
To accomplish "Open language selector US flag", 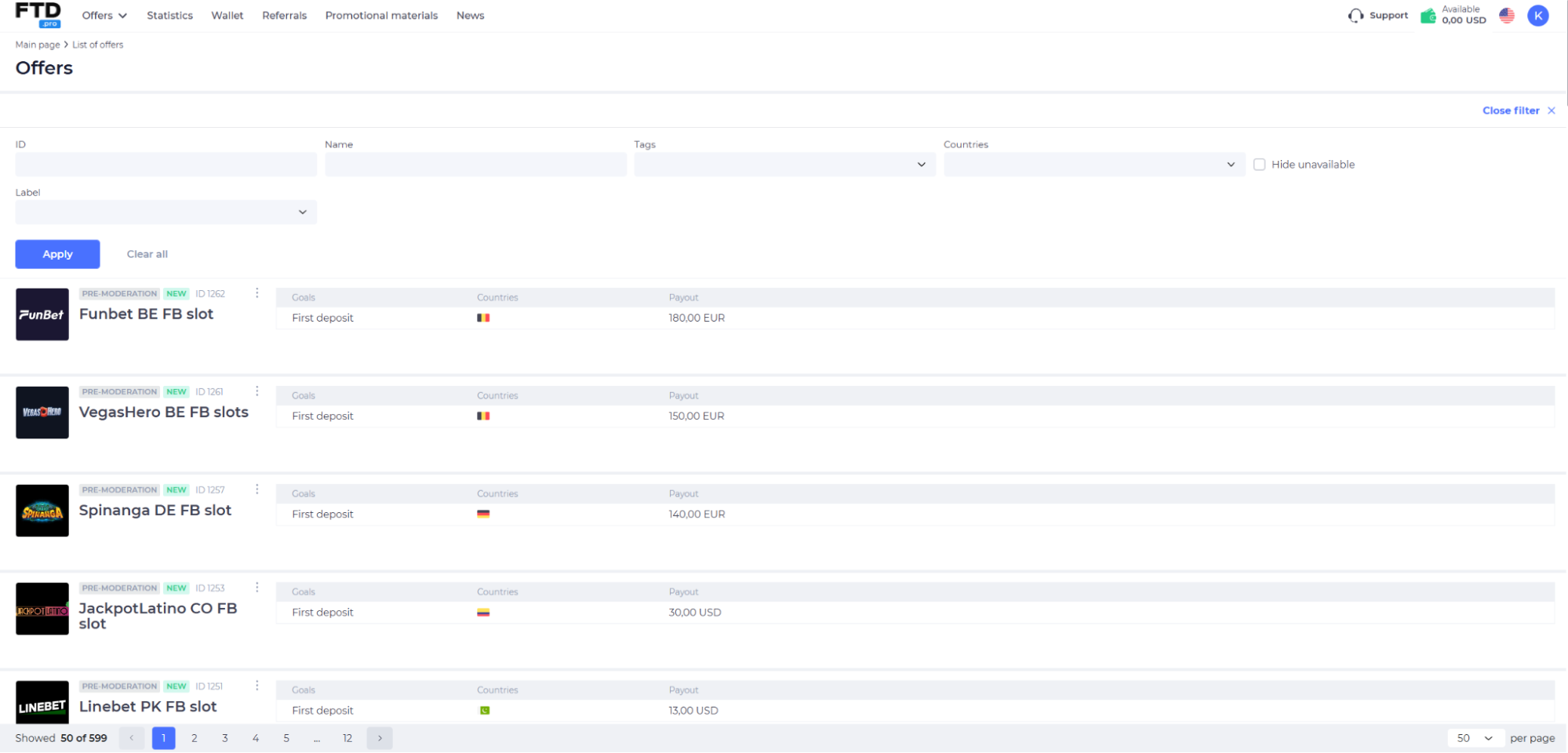I will [1507, 16].
